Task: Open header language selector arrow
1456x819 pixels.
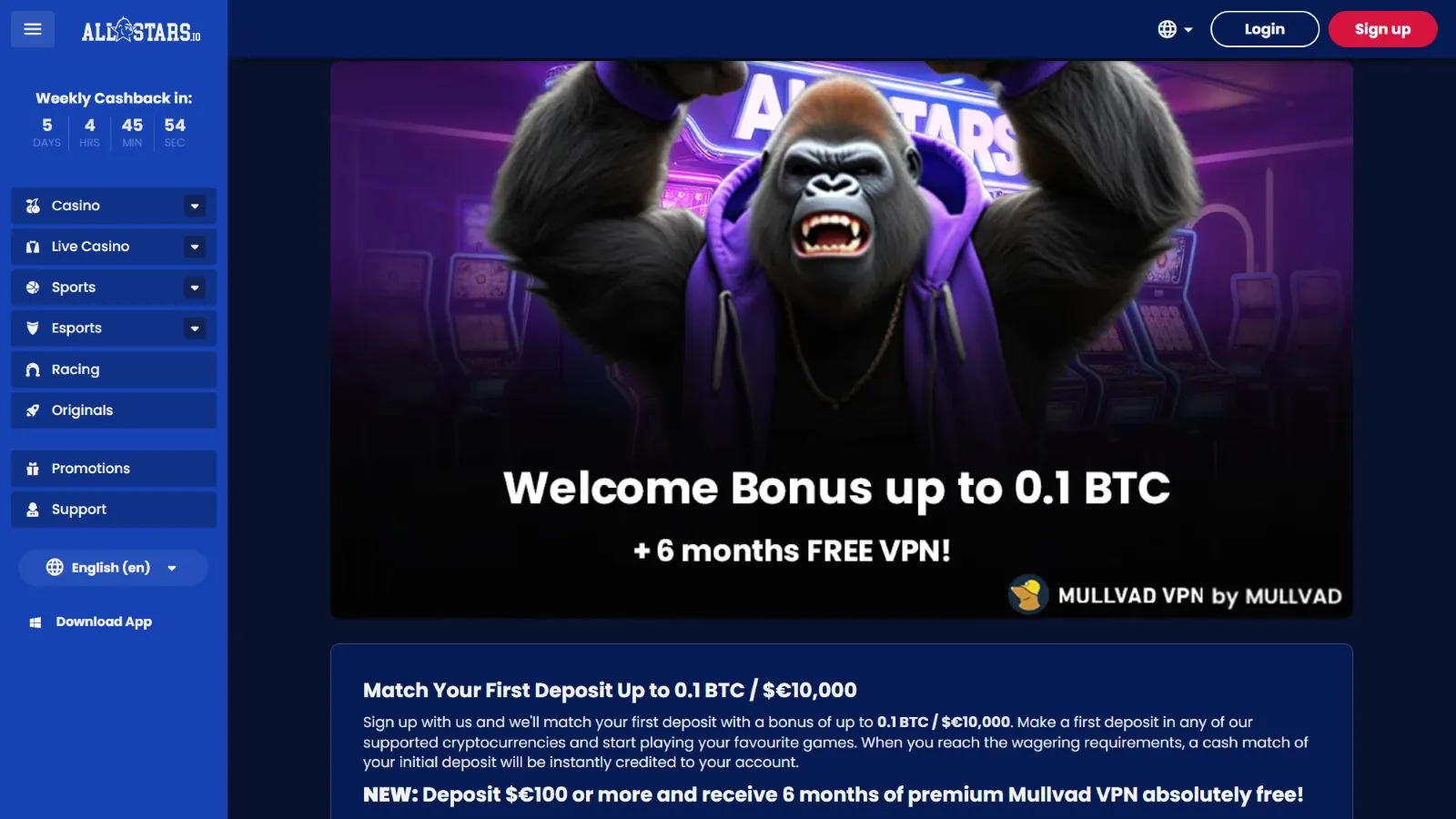Action: [x=1188, y=30]
